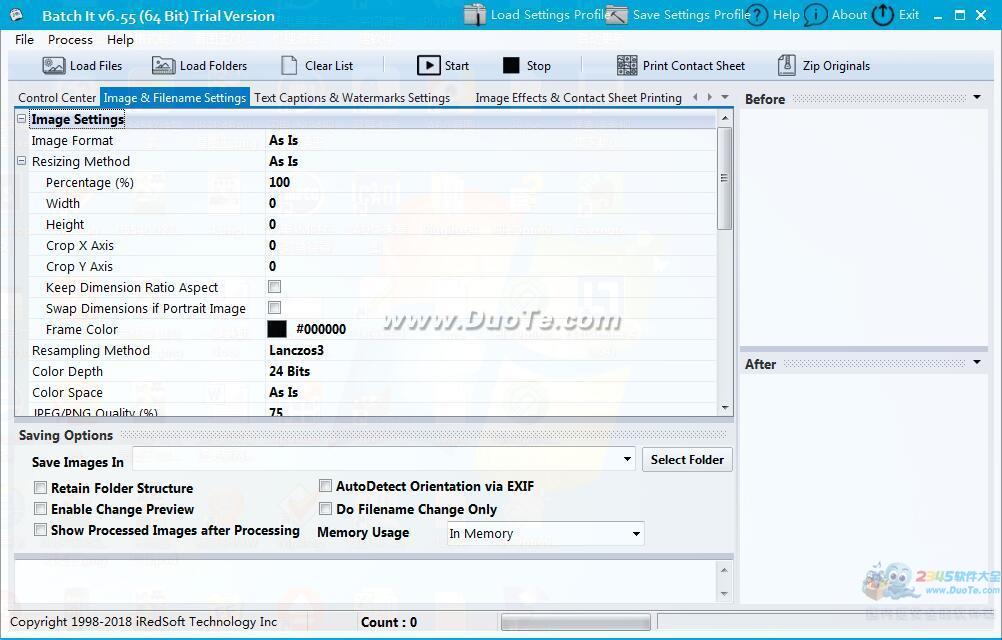
Task: Start processing with the play icon
Action: [429, 65]
